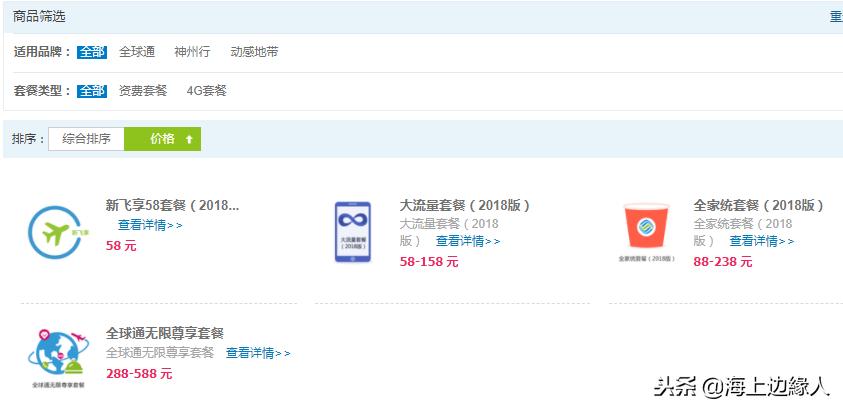Click the 大流量套餐（2018版）title
The image size is (843, 410).
pos(465,205)
